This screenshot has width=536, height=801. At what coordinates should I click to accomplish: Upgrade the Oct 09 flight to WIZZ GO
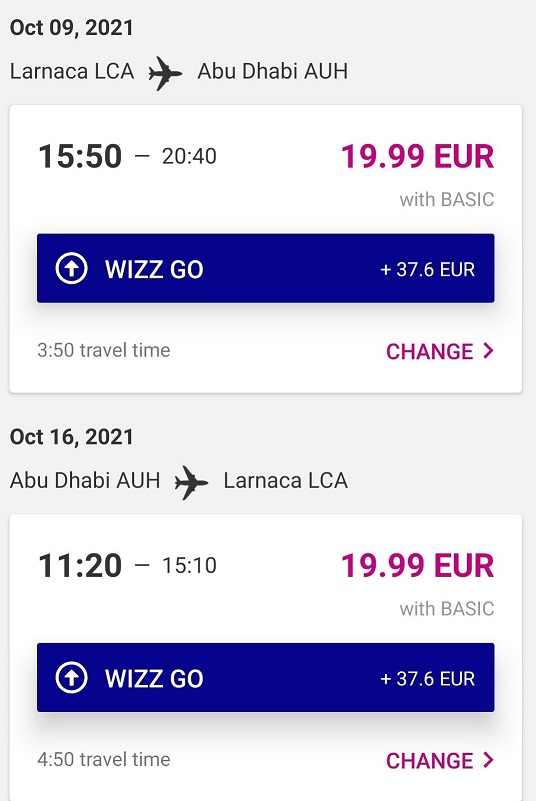266,268
